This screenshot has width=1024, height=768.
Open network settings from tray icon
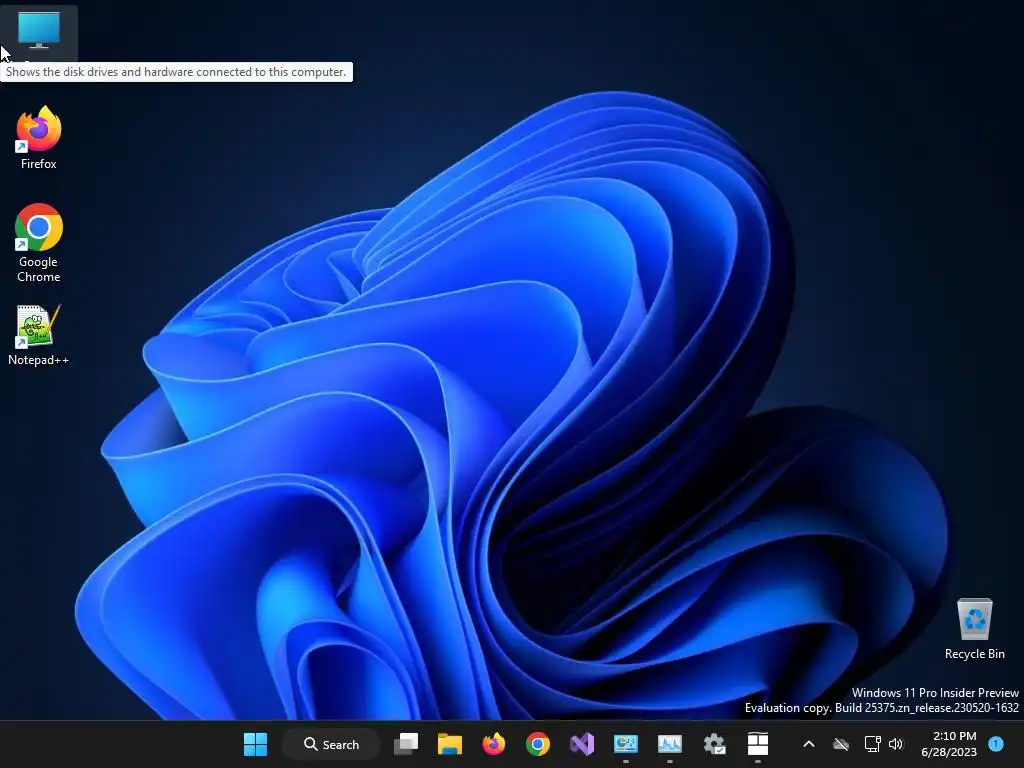(x=872, y=744)
